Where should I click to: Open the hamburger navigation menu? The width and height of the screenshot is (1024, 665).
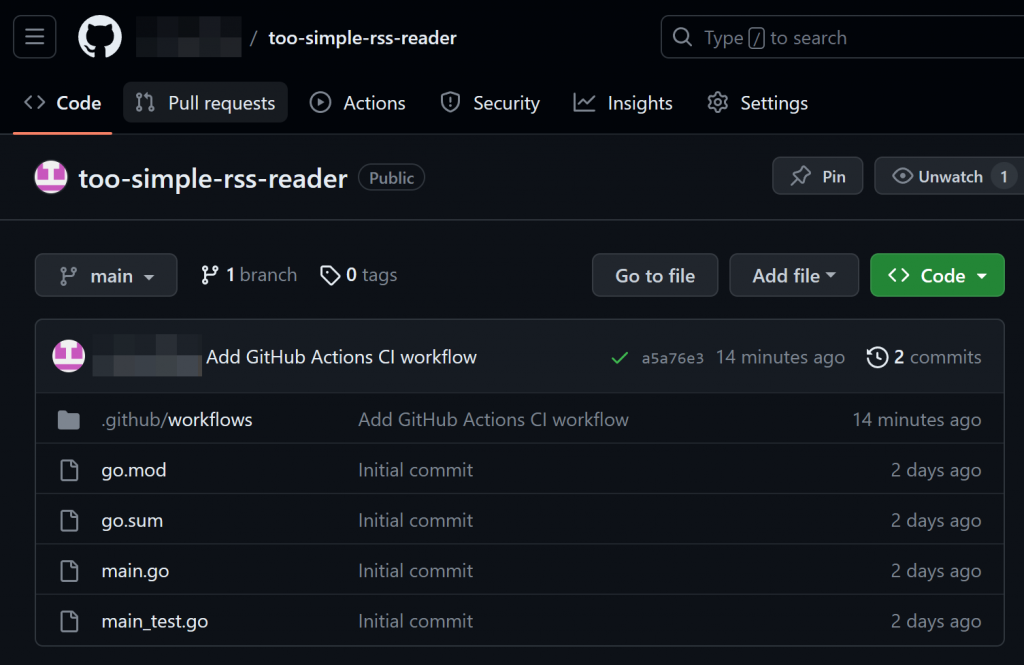point(35,37)
